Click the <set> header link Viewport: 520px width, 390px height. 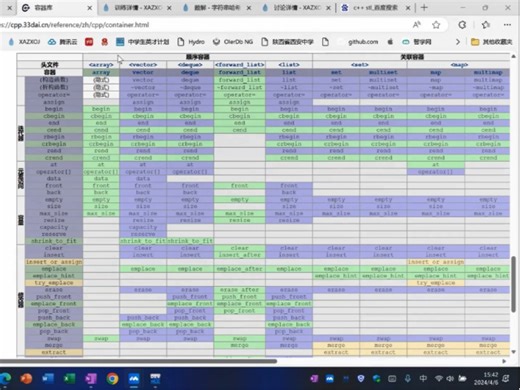pos(360,65)
